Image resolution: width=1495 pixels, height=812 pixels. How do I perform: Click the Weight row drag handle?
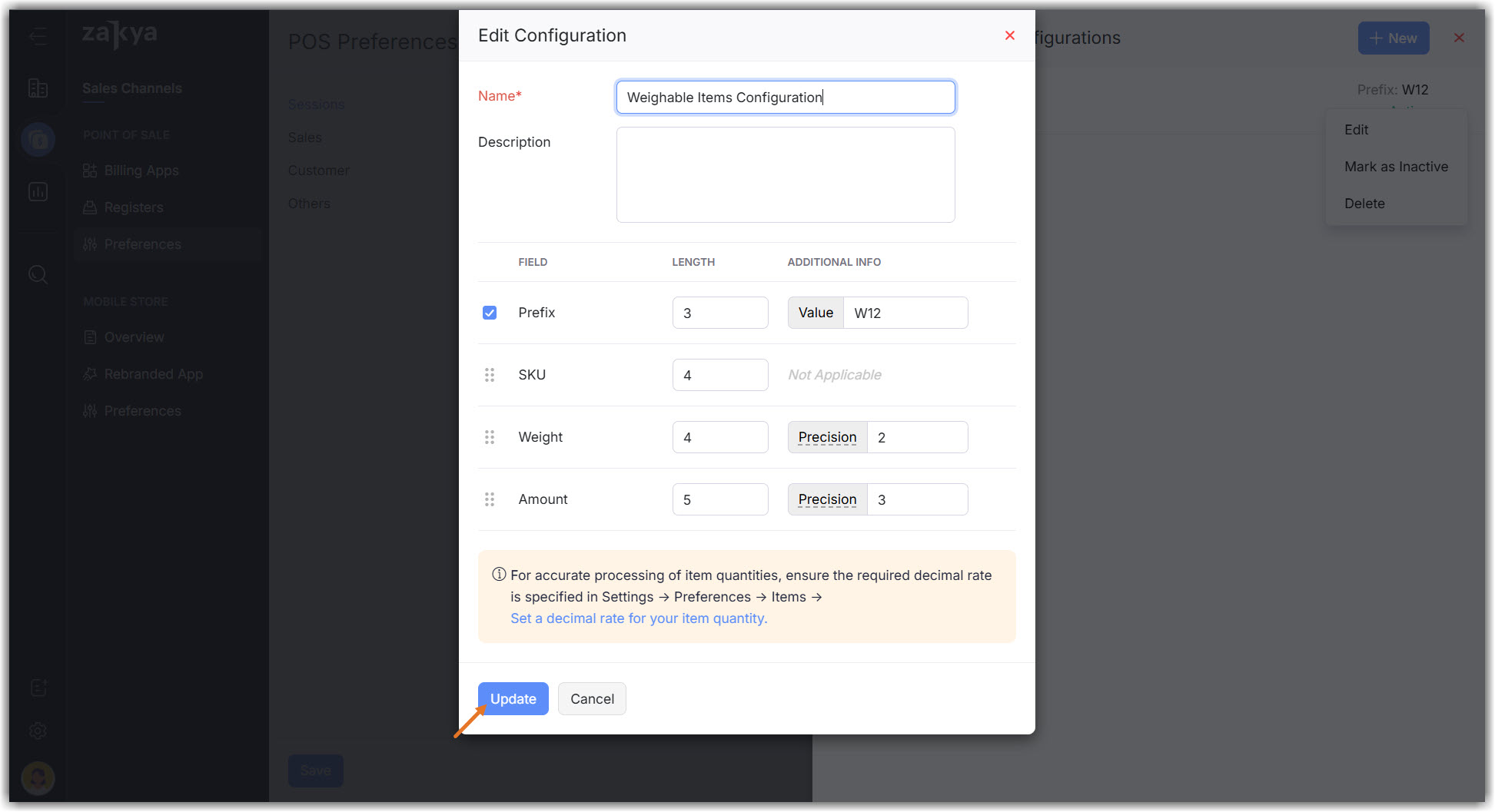coord(490,437)
